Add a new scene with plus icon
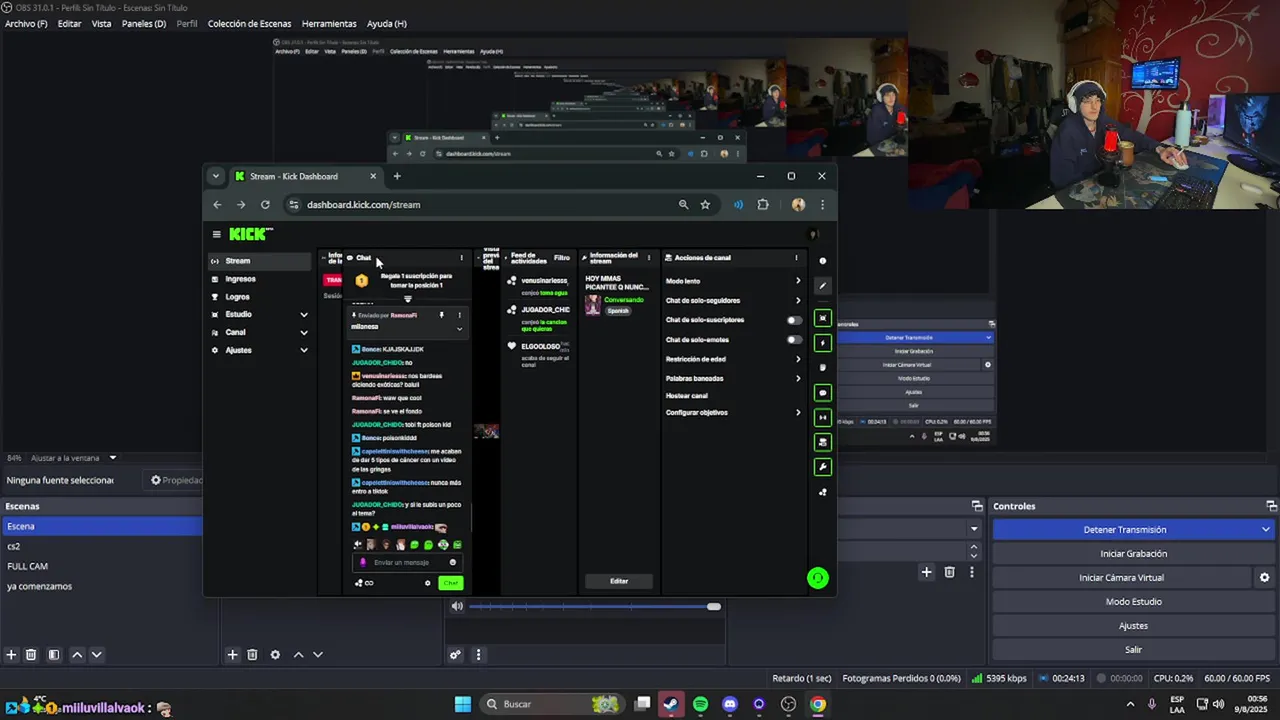Image resolution: width=1280 pixels, height=720 pixels. [x=11, y=655]
